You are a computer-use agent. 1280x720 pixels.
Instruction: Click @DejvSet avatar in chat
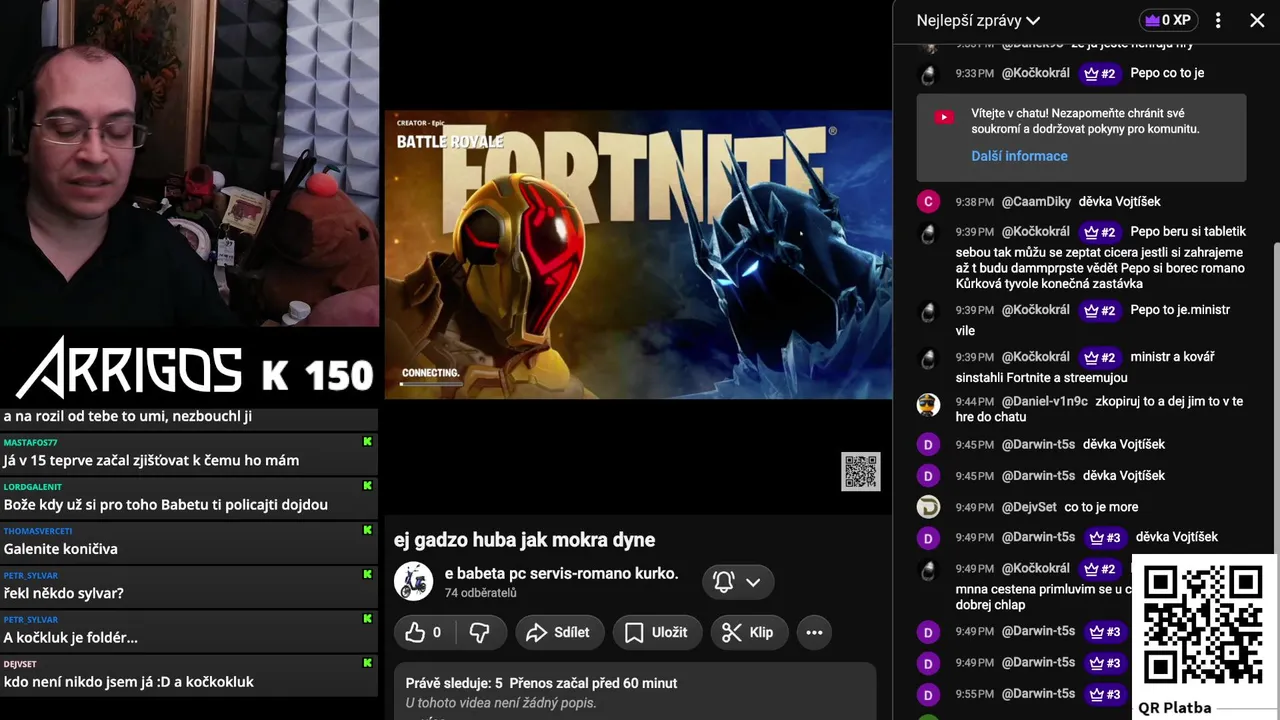click(928, 507)
